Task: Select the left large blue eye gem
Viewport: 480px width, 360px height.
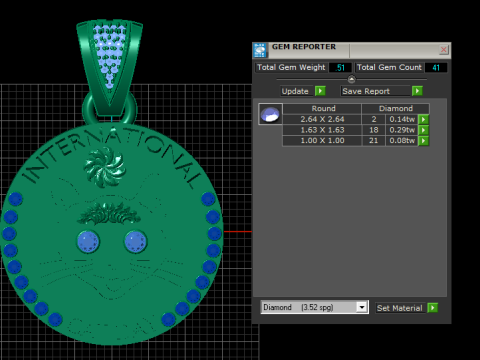Action: (88, 241)
